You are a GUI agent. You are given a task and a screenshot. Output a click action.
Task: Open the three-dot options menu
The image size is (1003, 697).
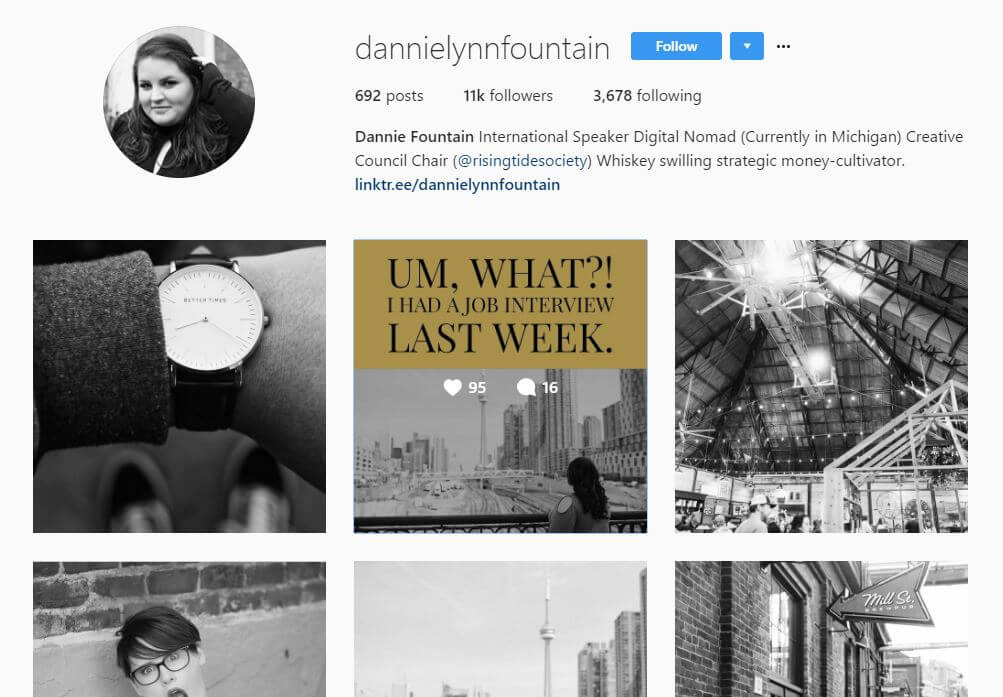tap(783, 46)
